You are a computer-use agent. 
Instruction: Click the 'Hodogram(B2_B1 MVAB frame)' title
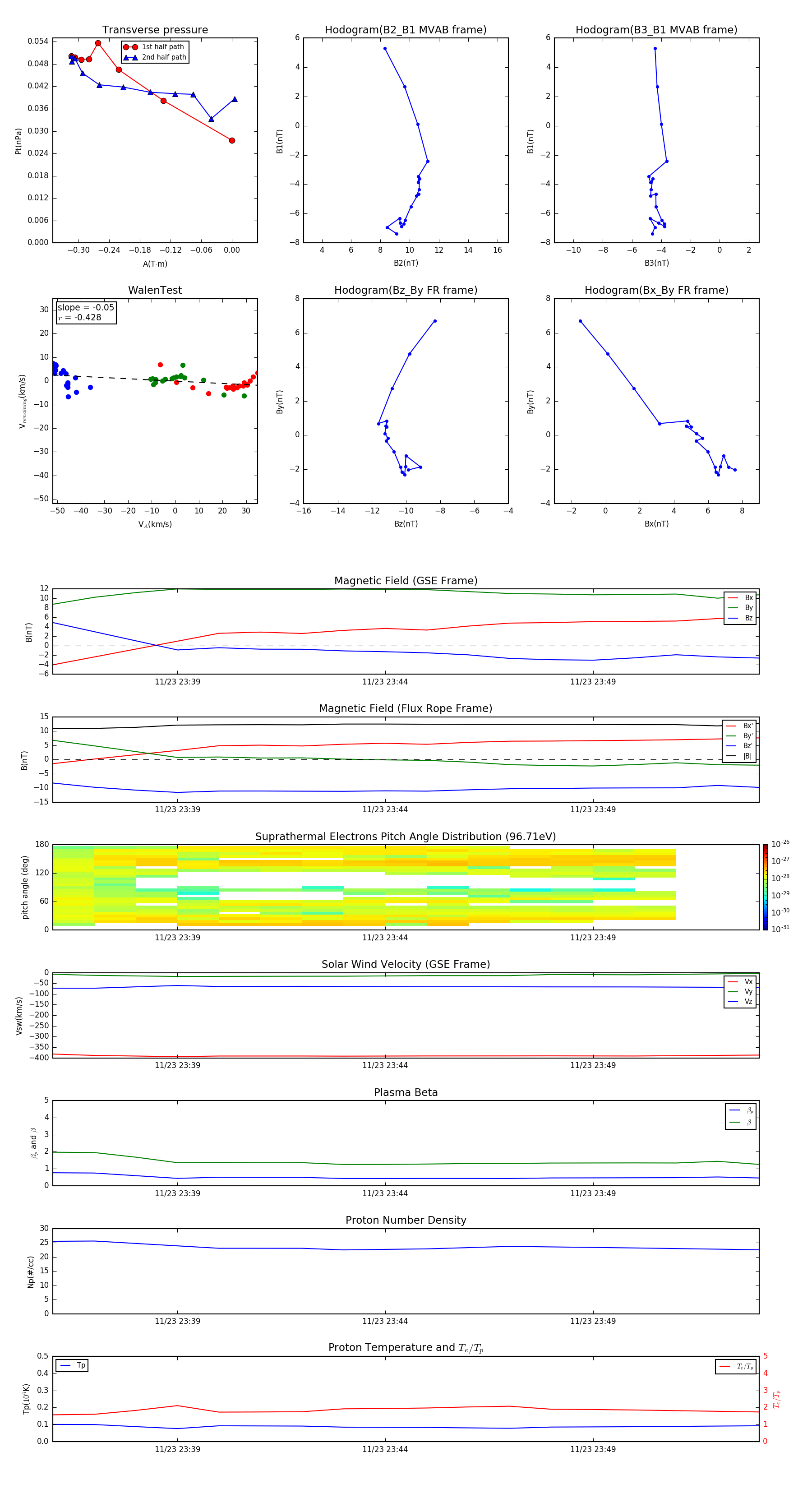click(x=406, y=30)
